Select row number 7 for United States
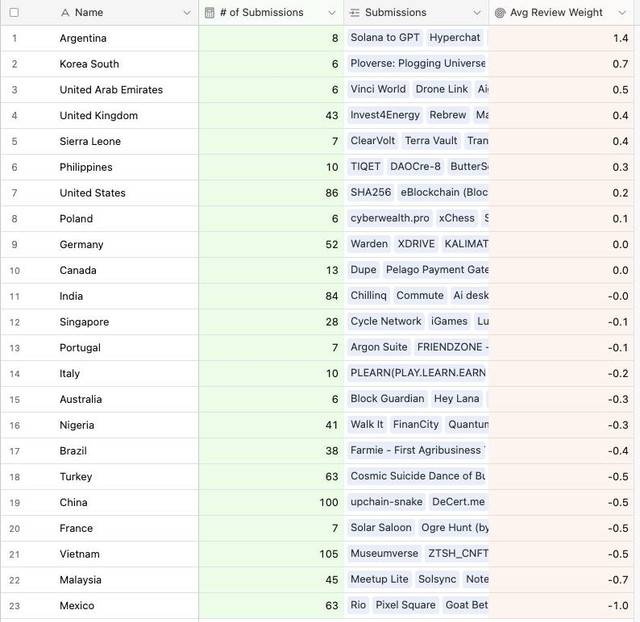640x622 pixels. pyautogui.click(x=14, y=193)
